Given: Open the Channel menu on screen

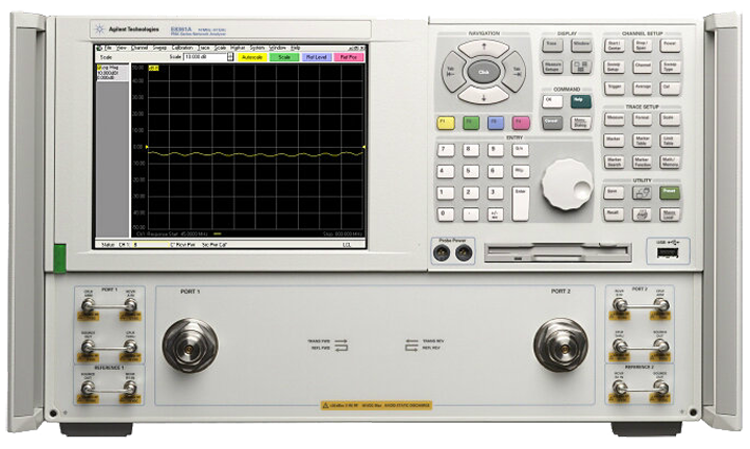Looking at the screenshot, I should click(140, 48).
